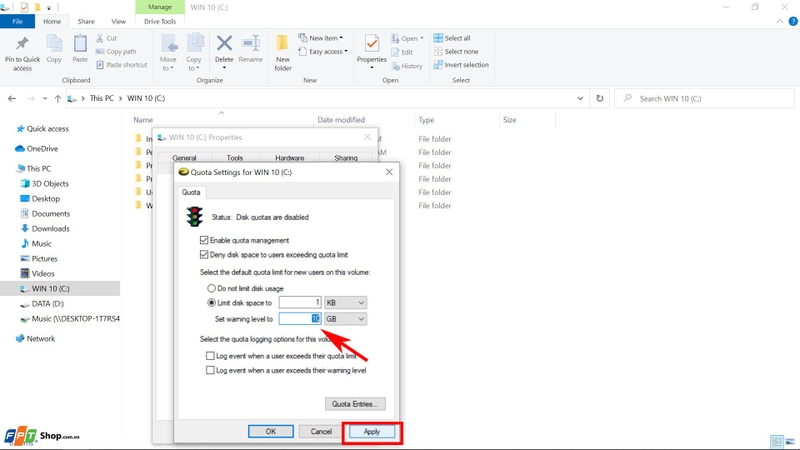Check Log event when warning level exceeded
Image resolution: width=800 pixels, height=450 pixels.
pyautogui.click(x=210, y=370)
